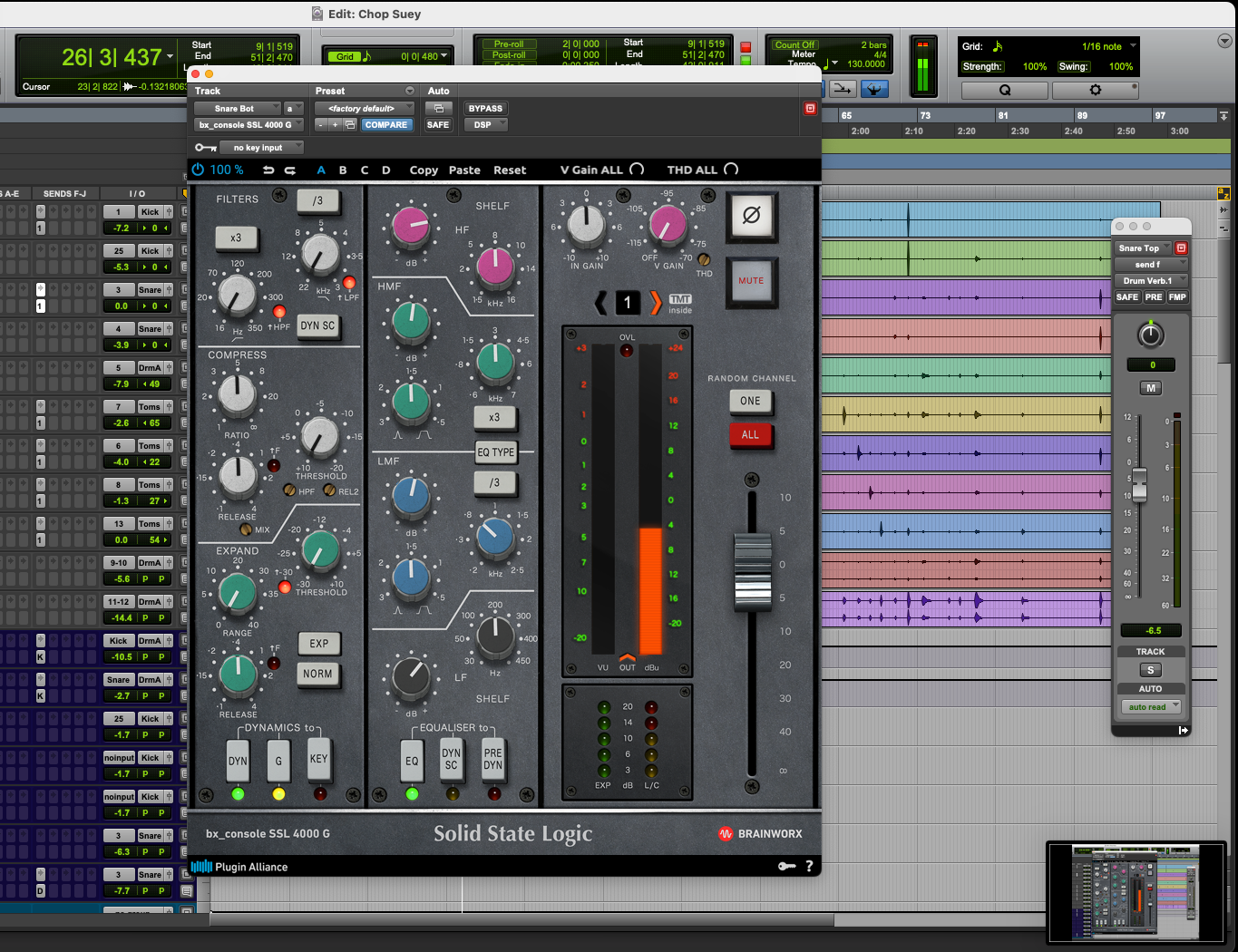Toggle the EQ equaliser routing button

click(412, 761)
